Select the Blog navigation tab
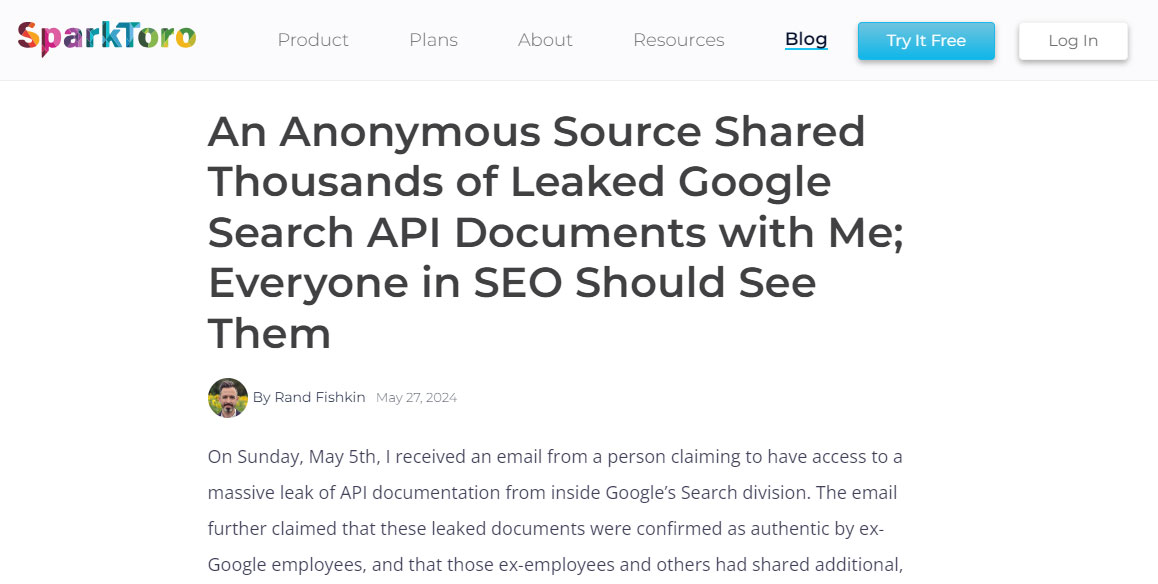The height and width of the screenshot is (584, 1158). (806, 39)
